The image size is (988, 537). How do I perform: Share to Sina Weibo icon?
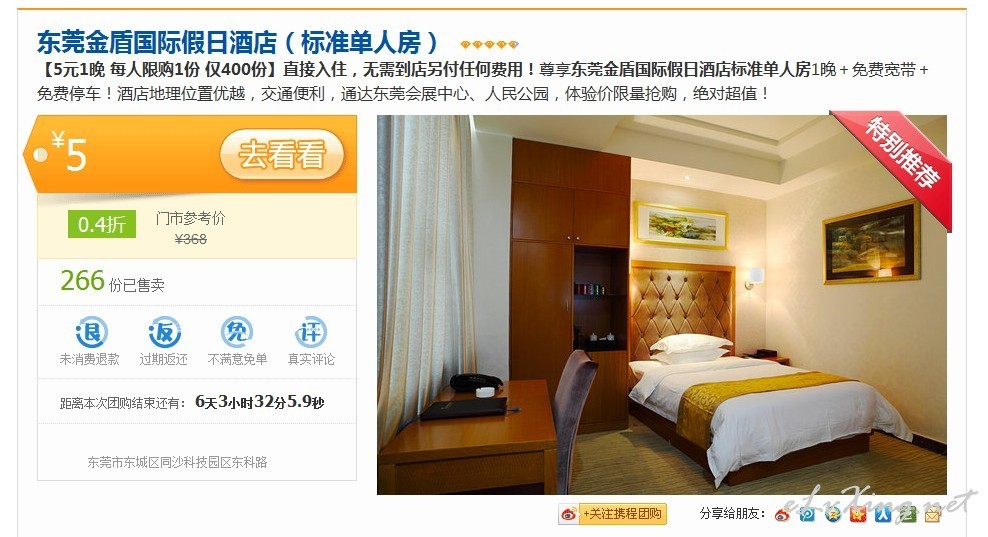tap(782, 514)
